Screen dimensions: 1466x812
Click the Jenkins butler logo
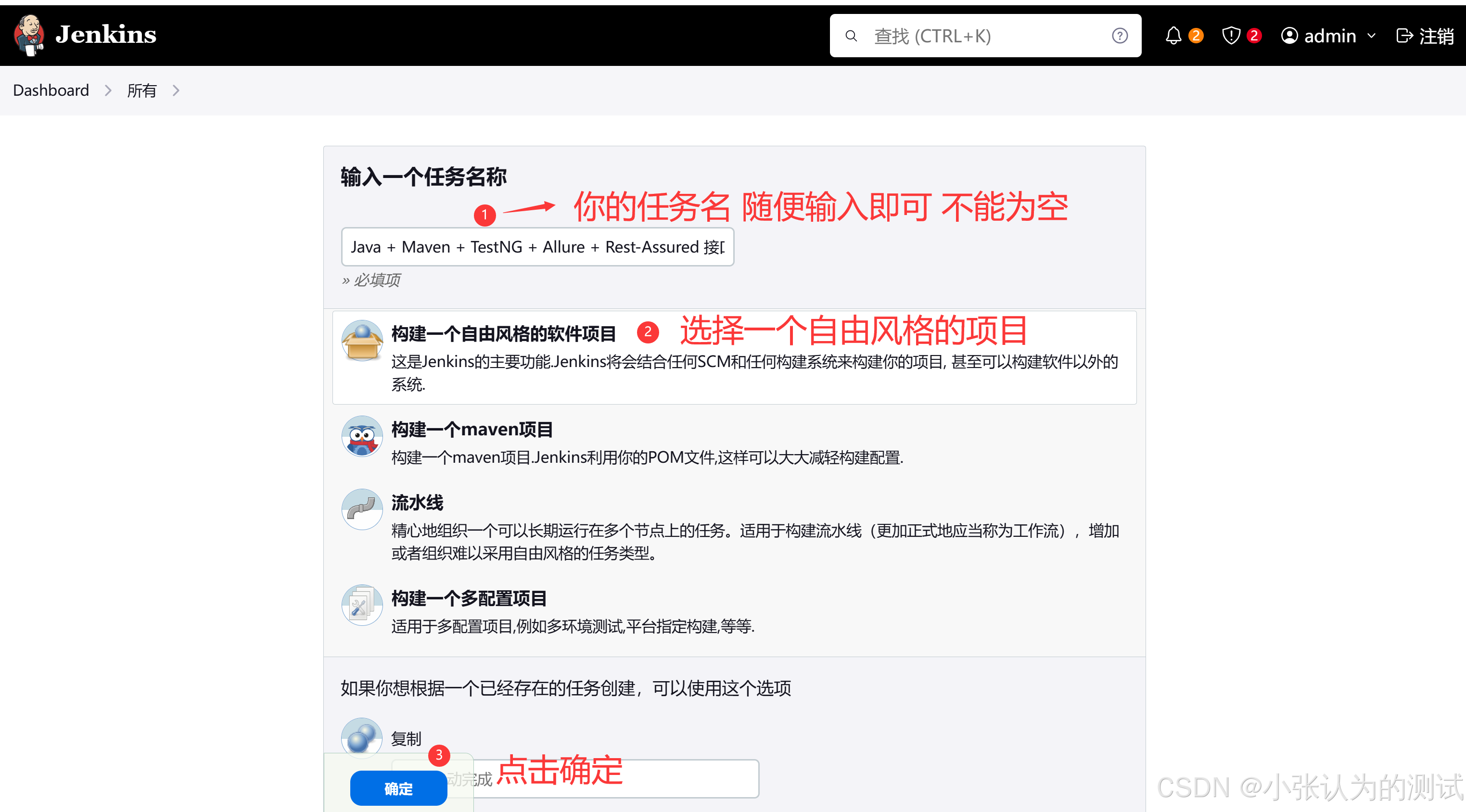point(29,35)
